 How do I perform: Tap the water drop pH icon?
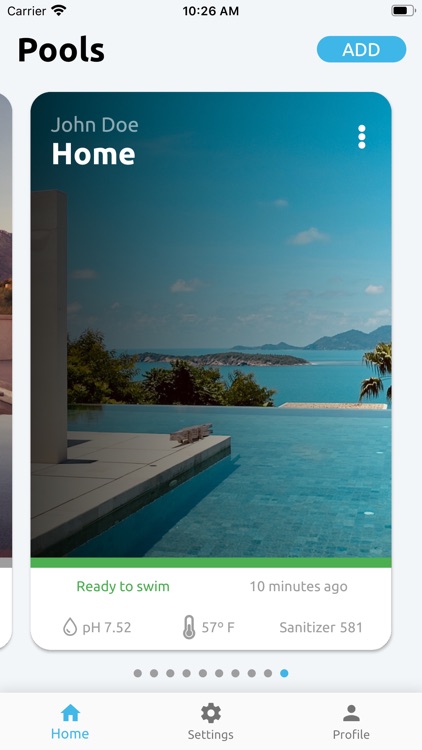point(70,627)
